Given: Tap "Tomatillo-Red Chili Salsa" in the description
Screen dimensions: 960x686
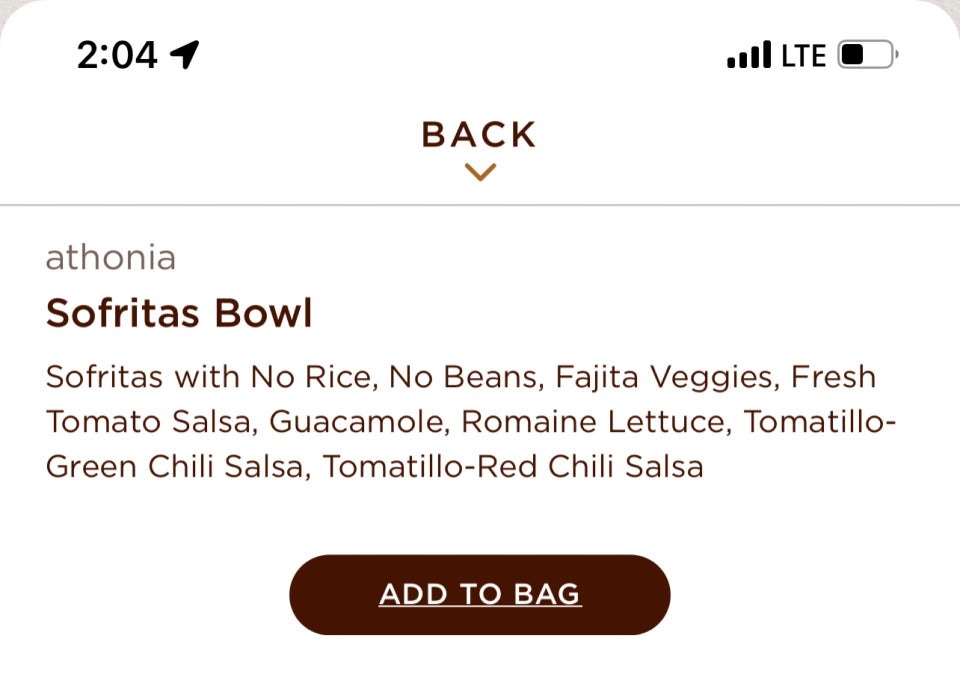Looking at the screenshot, I should tap(514, 466).
